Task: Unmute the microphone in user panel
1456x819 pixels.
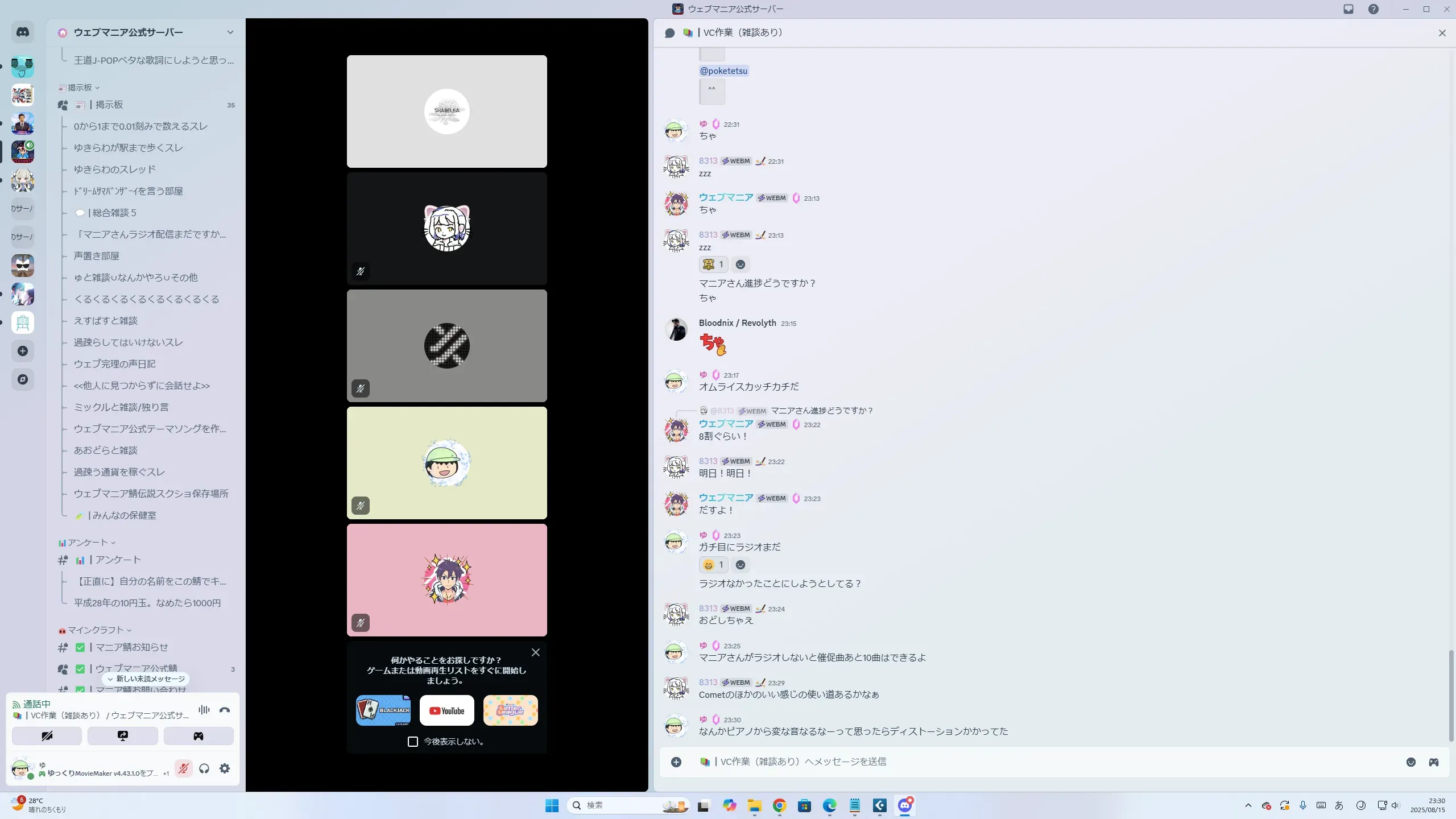Action: tap(183, 769)
